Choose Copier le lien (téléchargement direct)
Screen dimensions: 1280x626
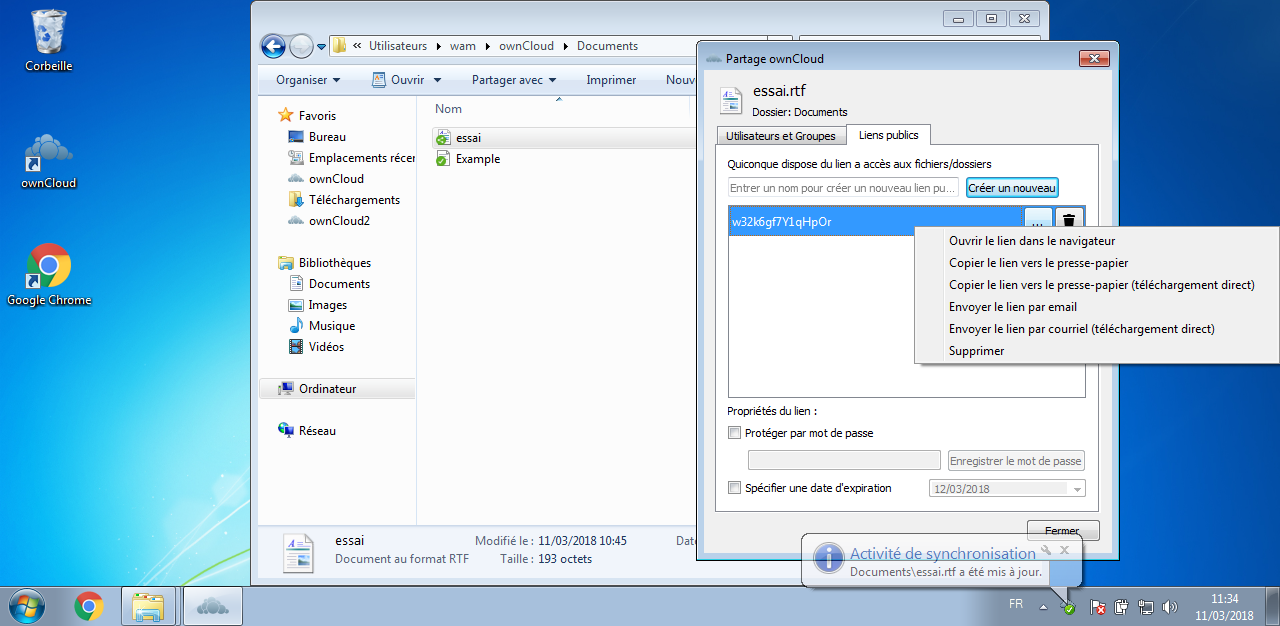[x=1101, y=285]
